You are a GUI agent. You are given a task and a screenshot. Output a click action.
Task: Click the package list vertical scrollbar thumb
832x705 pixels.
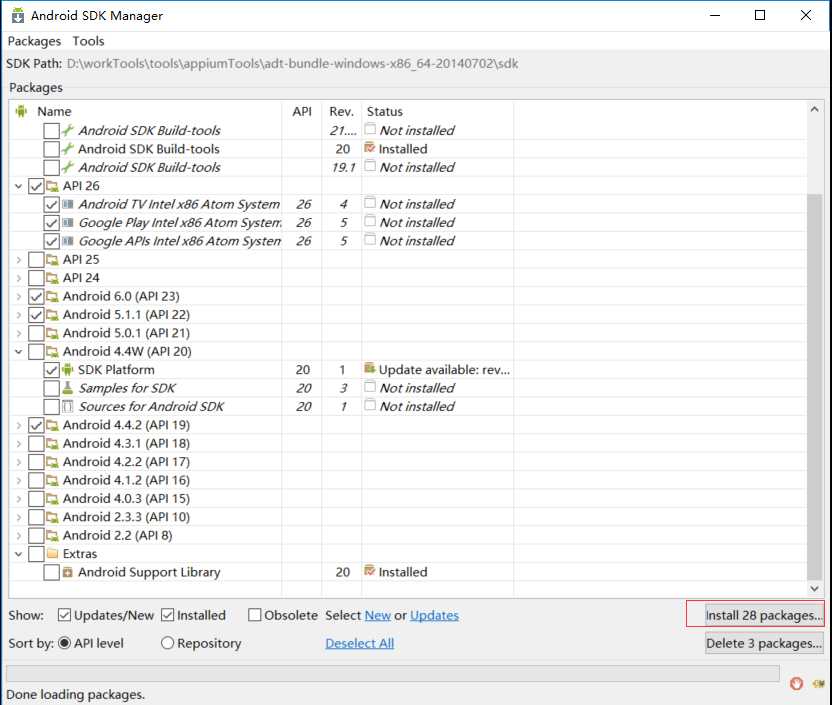(814, 387)
